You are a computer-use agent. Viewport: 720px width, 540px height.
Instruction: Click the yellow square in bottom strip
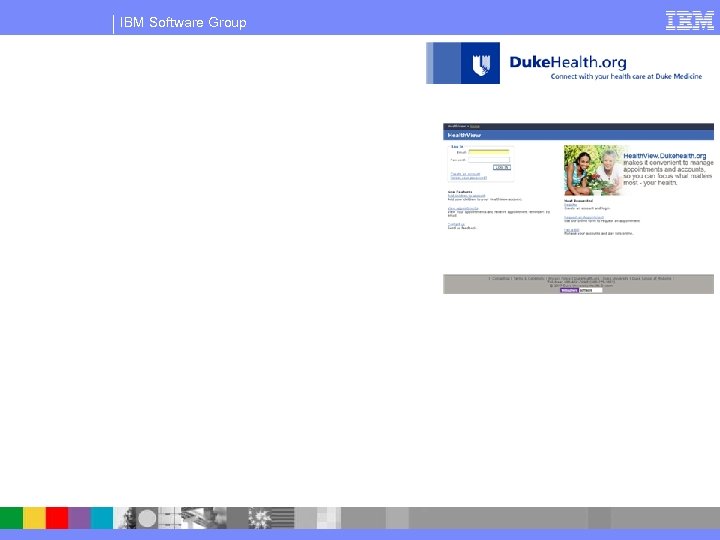pyautogui.click(x=34, y=518)
